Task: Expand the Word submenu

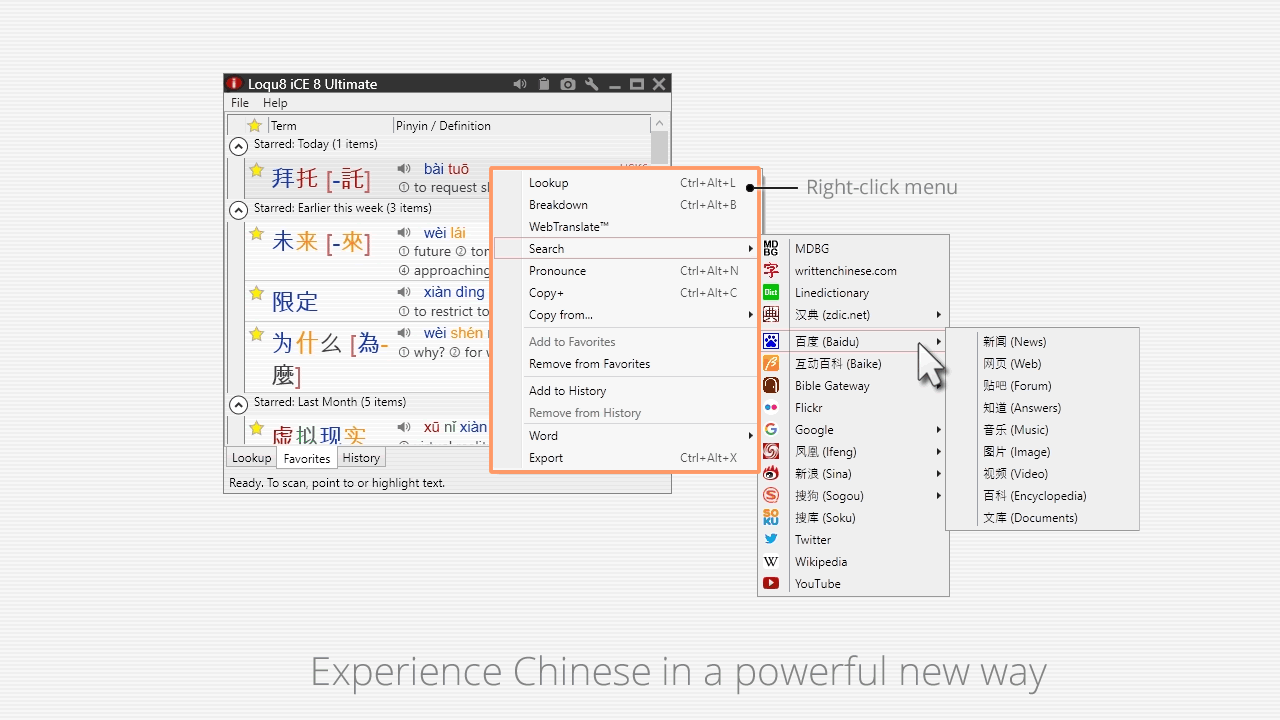Action: 625,435
